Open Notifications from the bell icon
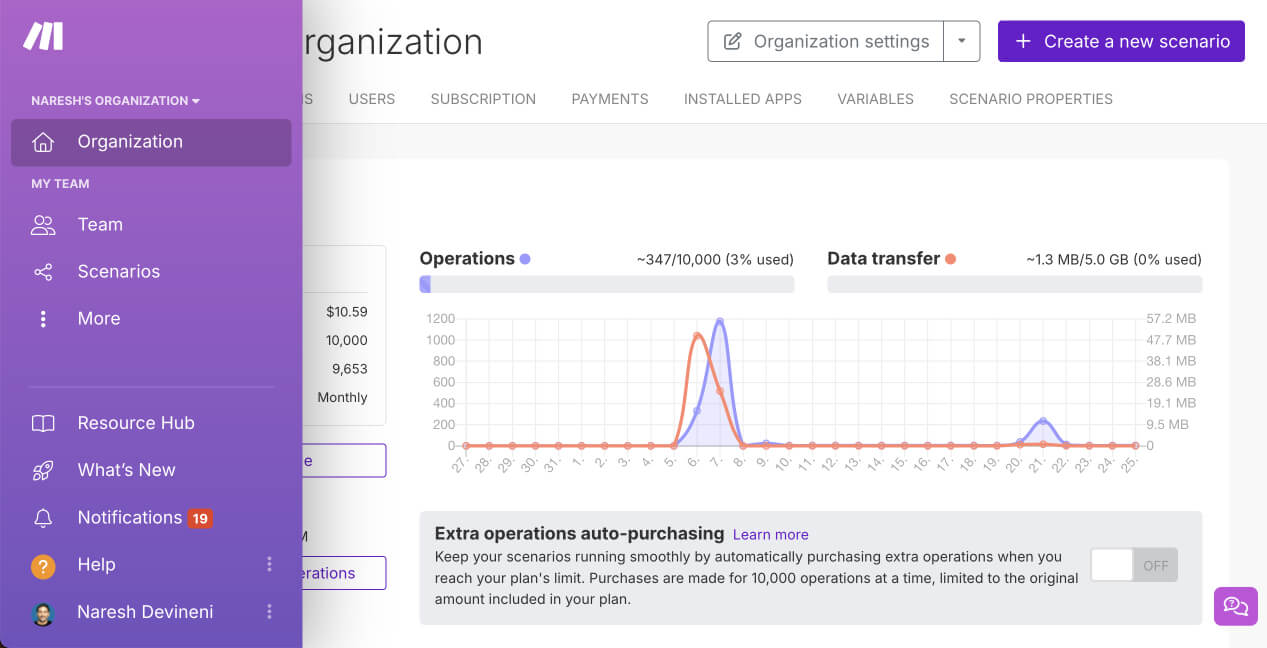Screen dimensions: 1267x648 point(43,517)
